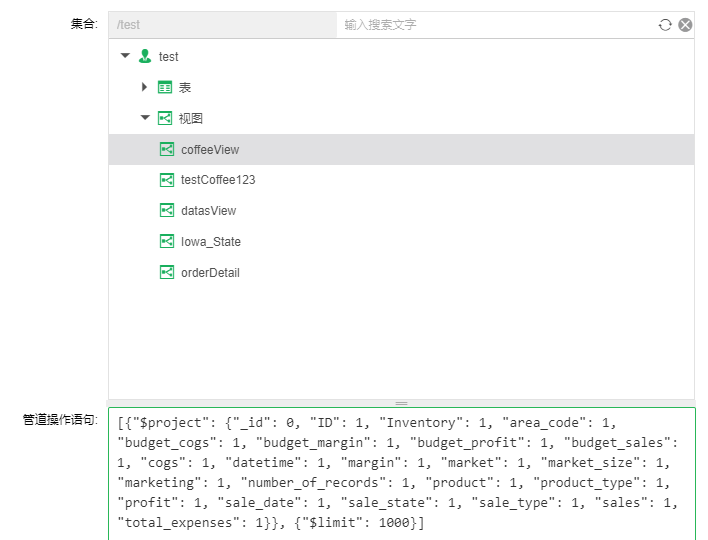Expand the 表 tables node
708x540 pixels.
145,88
